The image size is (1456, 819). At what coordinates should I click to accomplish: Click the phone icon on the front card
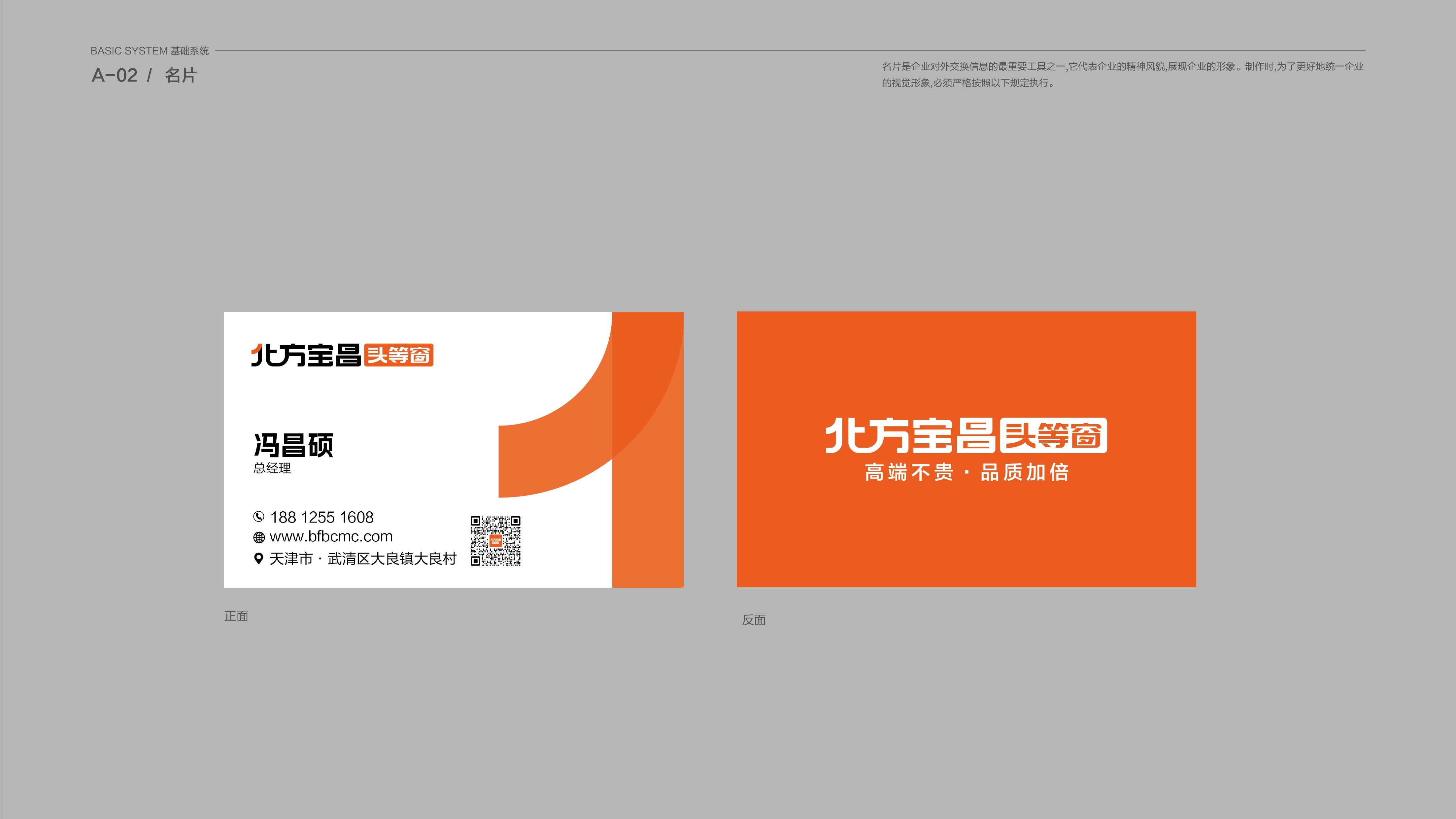point(259,516)
